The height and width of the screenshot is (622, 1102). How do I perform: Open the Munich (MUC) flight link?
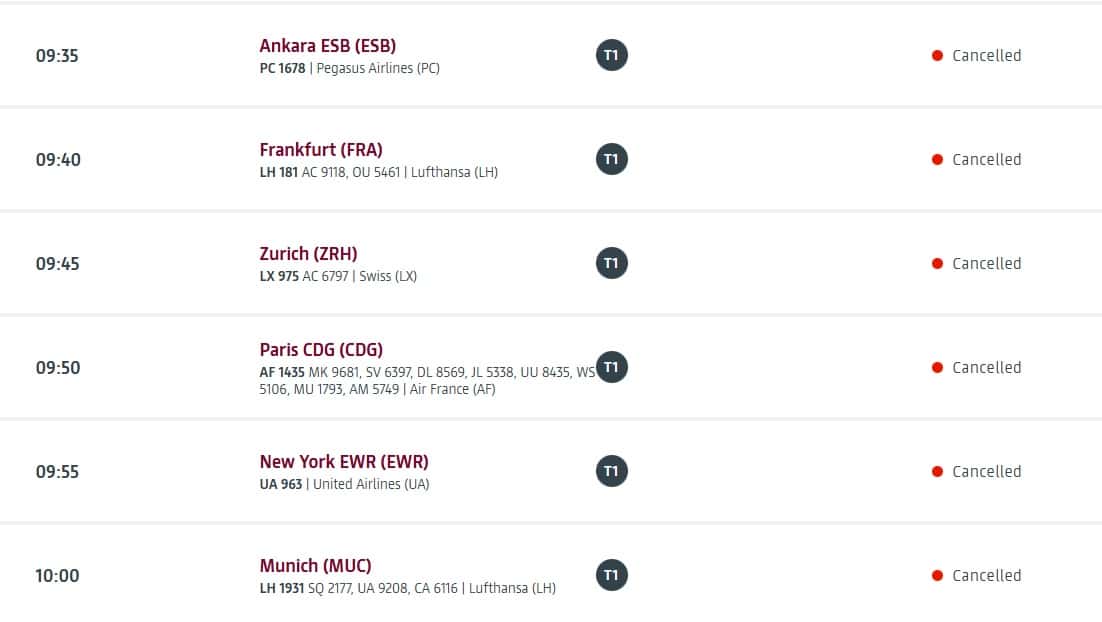tap(315, 566)
